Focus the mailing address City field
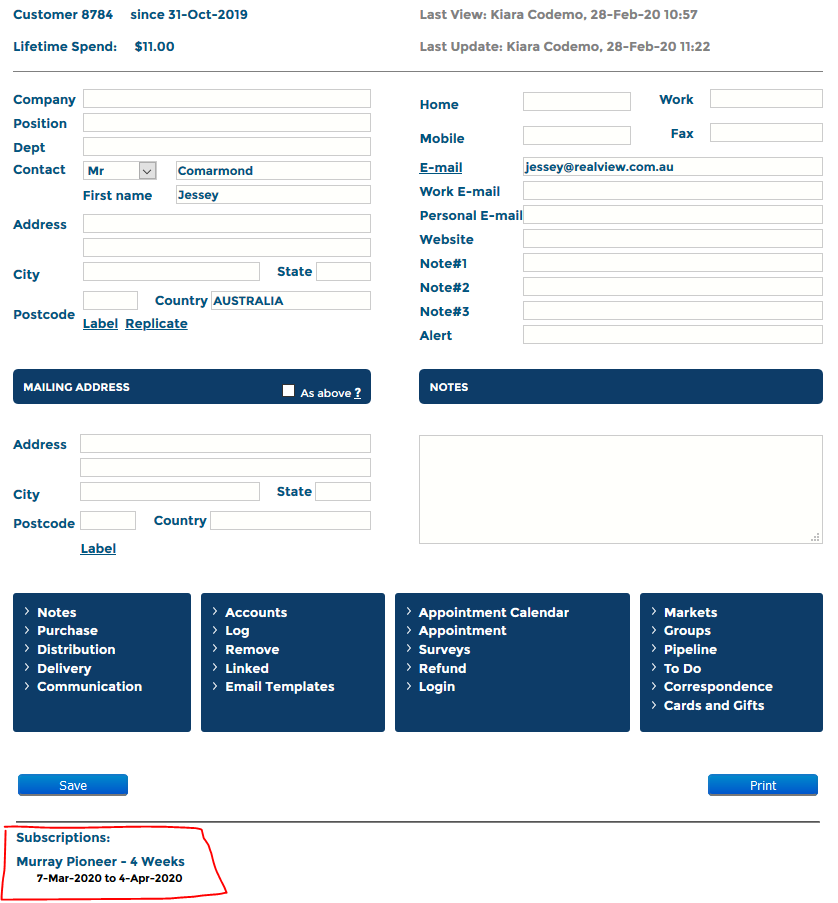 [170, 492]
